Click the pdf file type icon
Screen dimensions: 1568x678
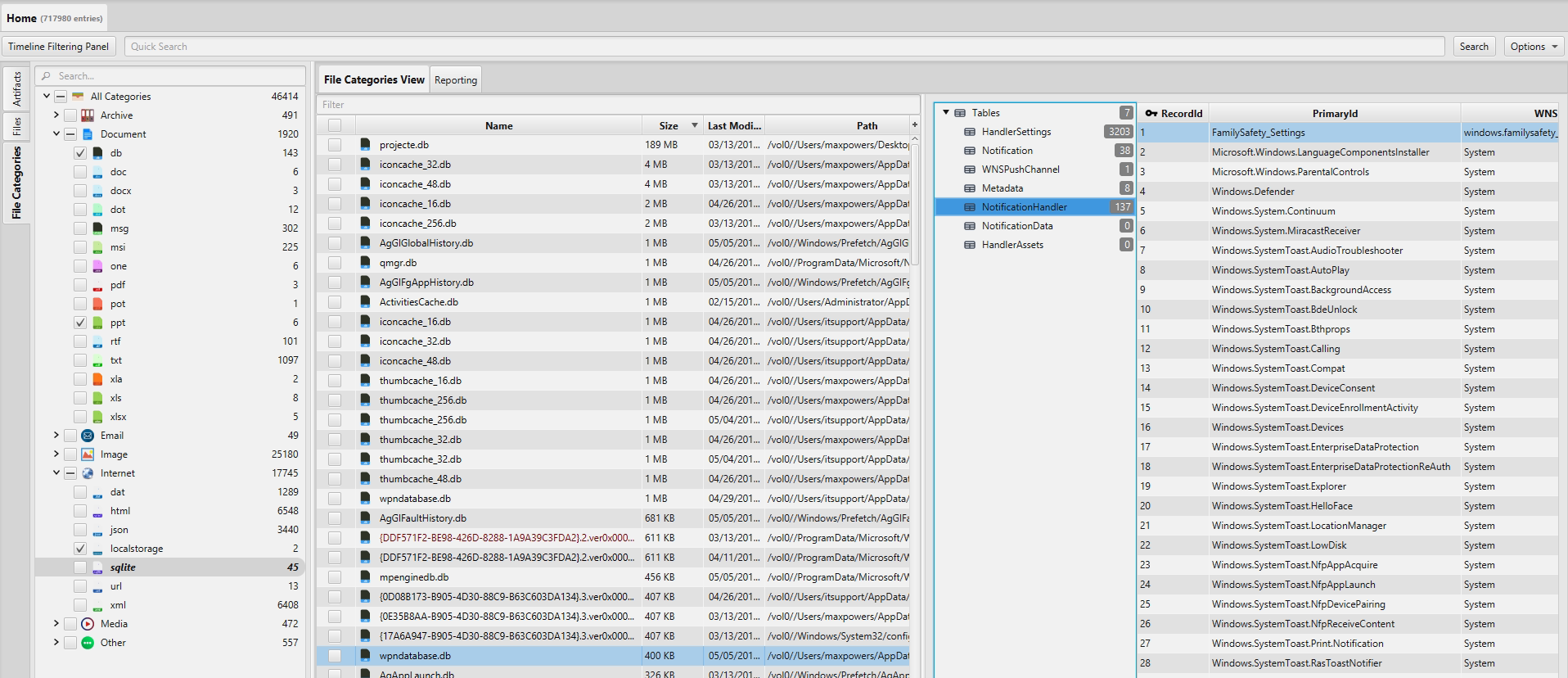pos(97,285)
